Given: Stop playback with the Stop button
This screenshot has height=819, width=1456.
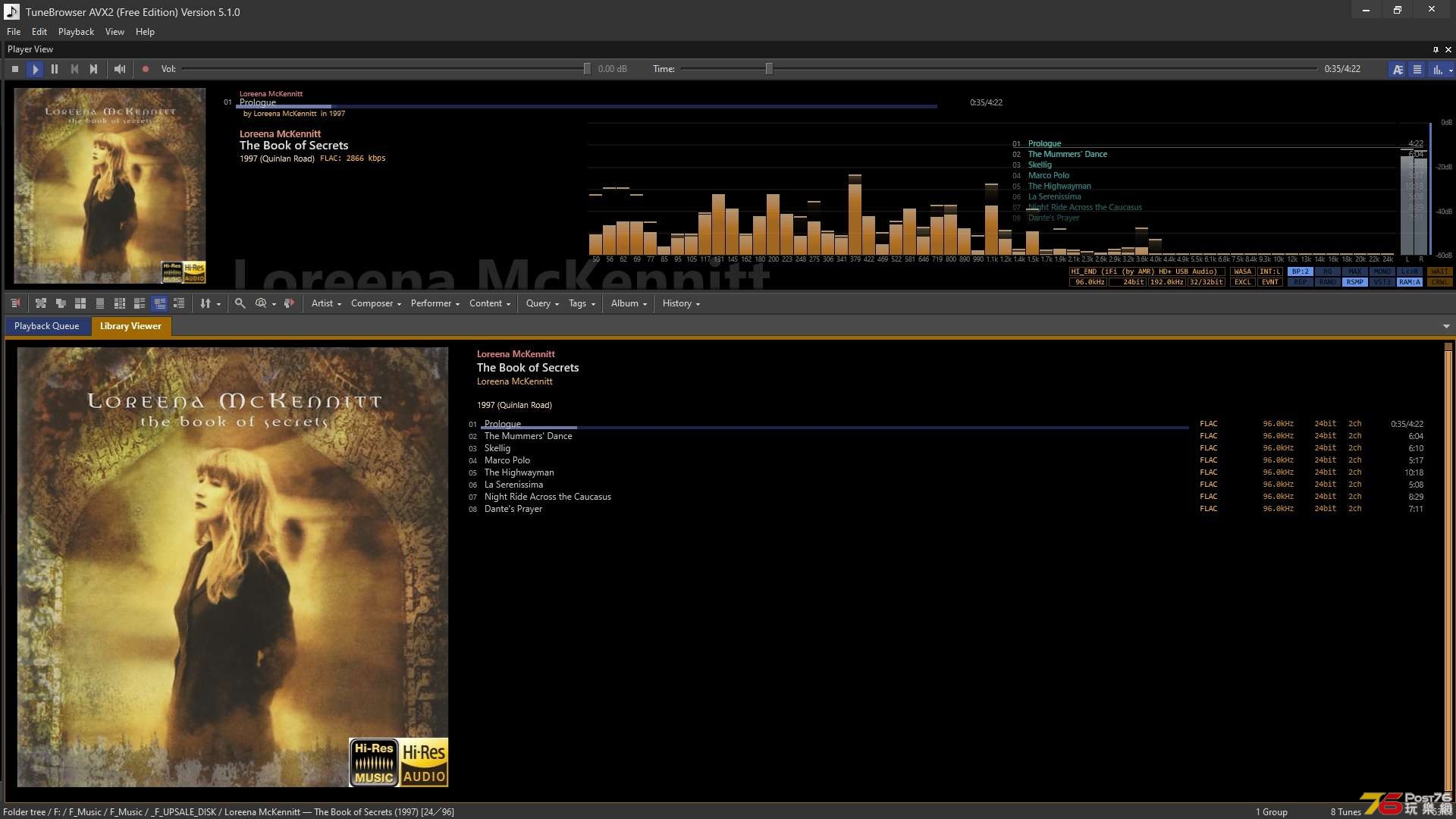Looking at the screenshot, I should [x=15, y=69].
